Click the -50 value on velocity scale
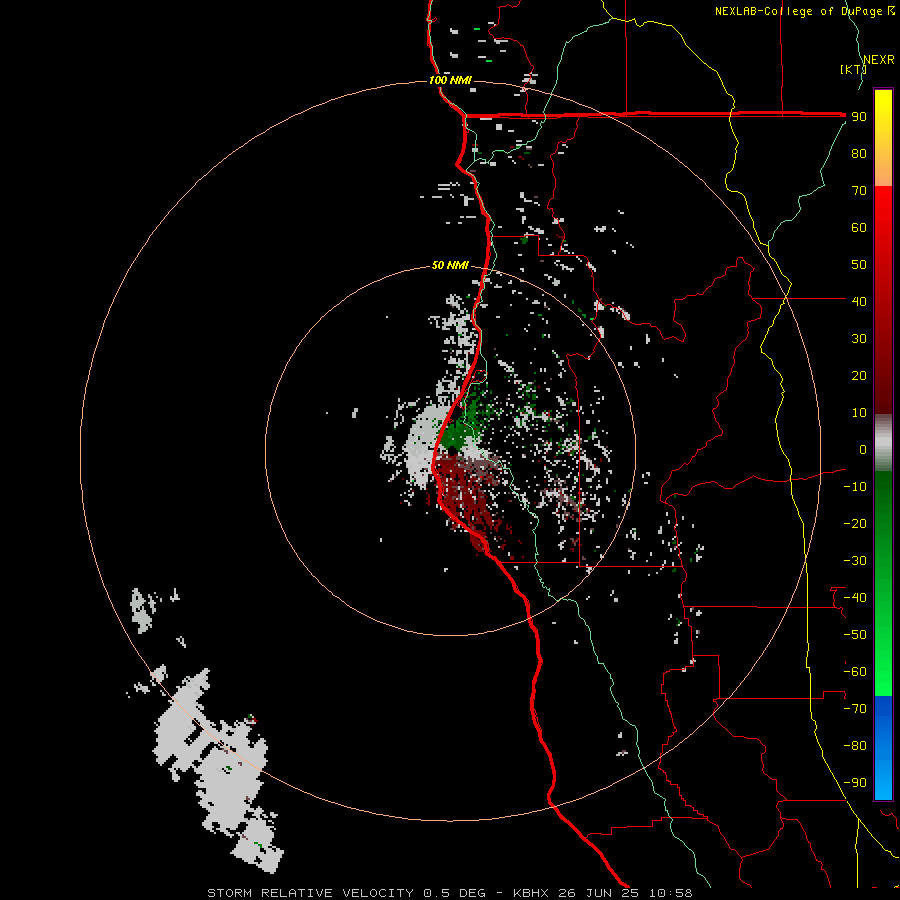The image size is (900, 900). 855,635
